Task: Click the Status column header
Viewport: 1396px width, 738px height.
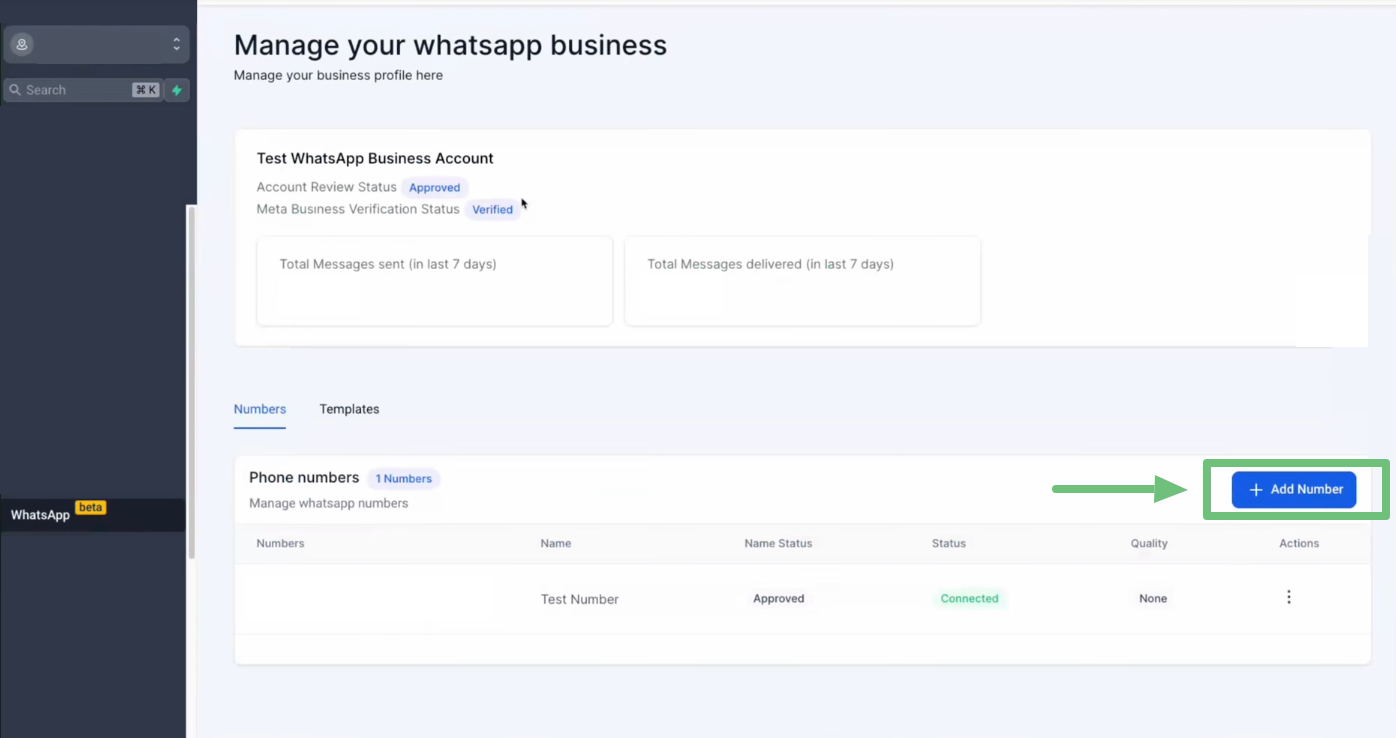Action: pyautogui.click(x=949, y=543)
